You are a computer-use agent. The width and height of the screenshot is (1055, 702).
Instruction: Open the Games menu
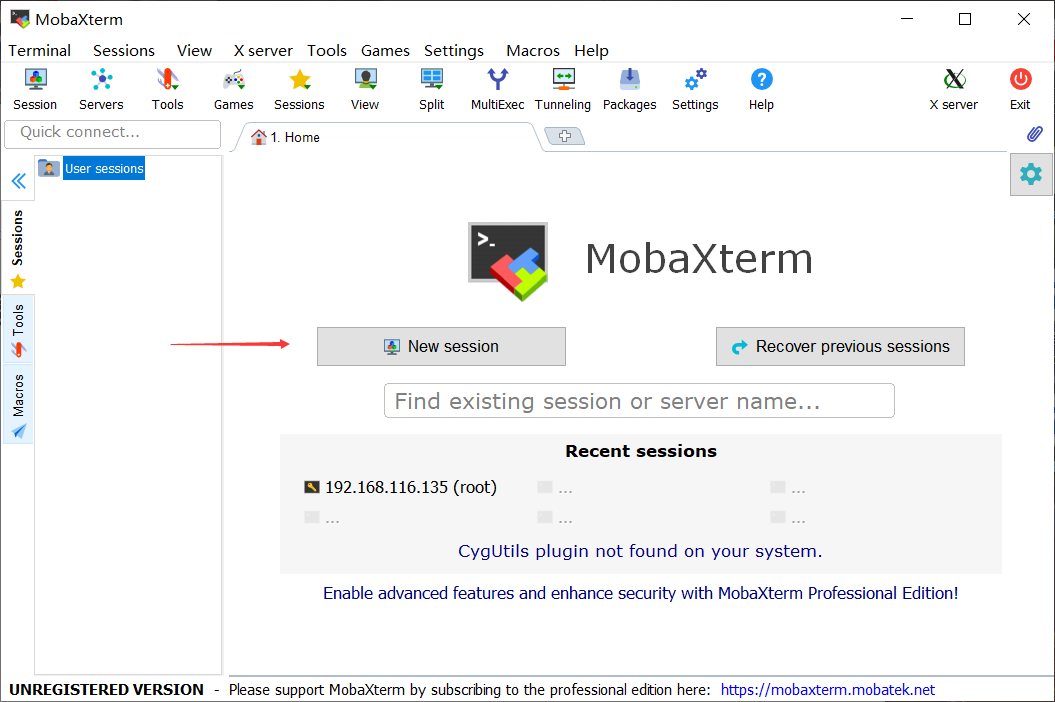[385, 50]
